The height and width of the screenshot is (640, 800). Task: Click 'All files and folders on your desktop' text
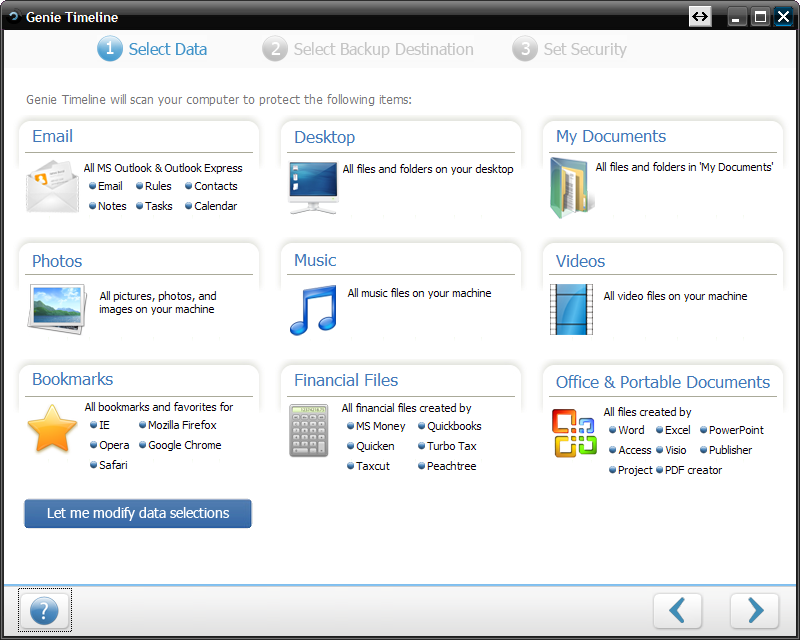428,169
